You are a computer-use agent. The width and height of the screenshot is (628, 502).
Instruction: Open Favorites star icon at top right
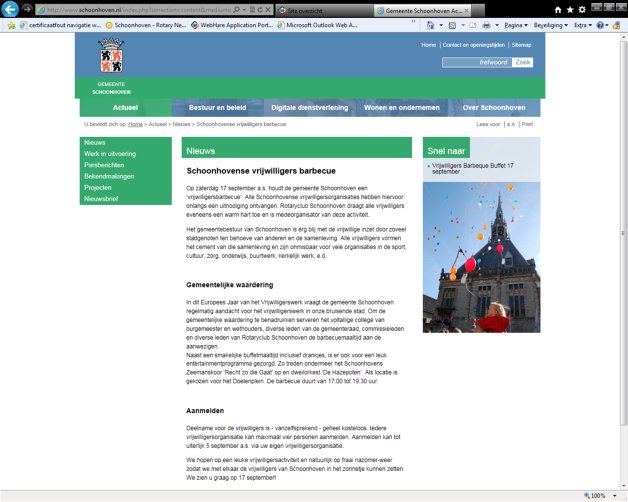click(x=570, y=10)
